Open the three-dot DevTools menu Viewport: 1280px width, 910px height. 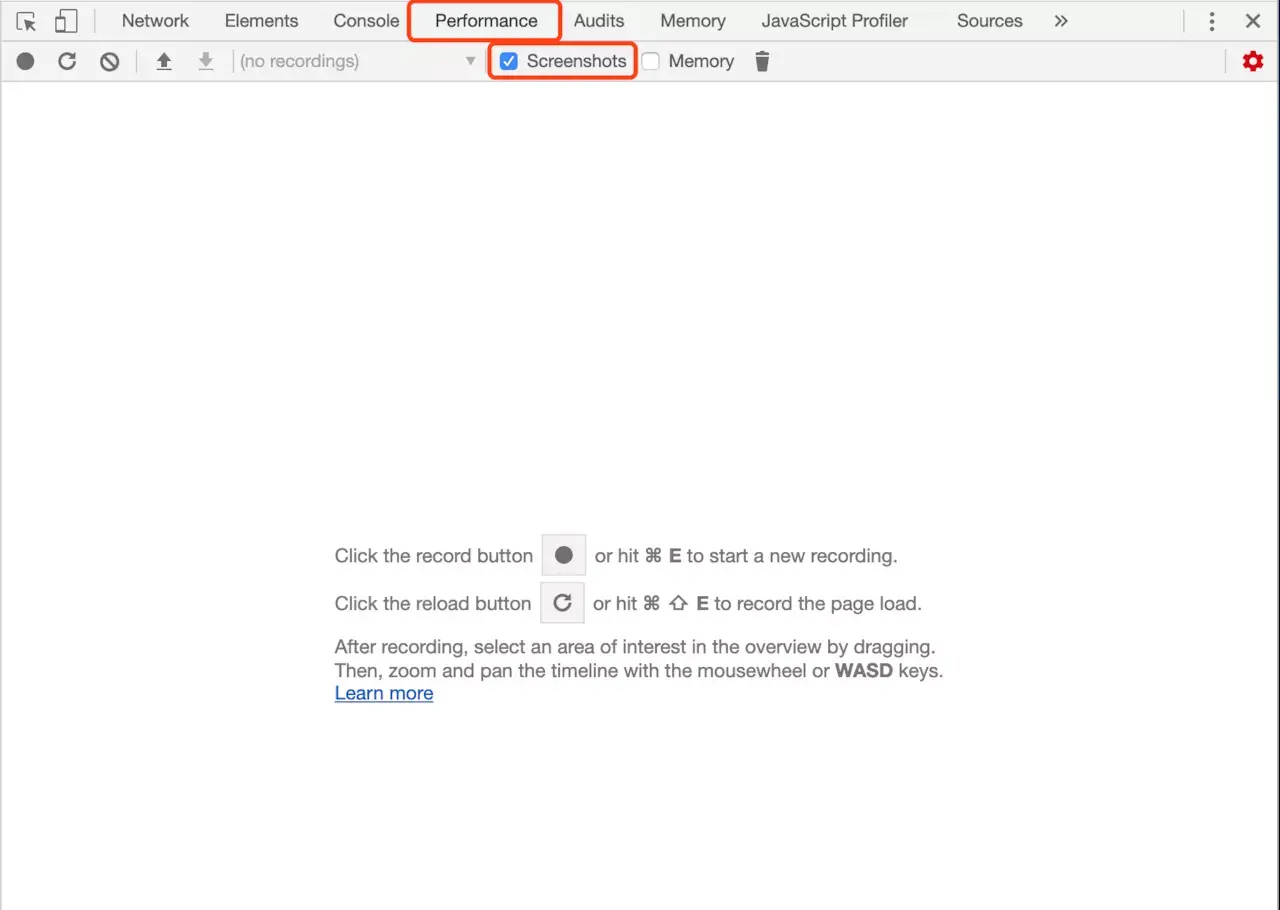pos(1212,21)
